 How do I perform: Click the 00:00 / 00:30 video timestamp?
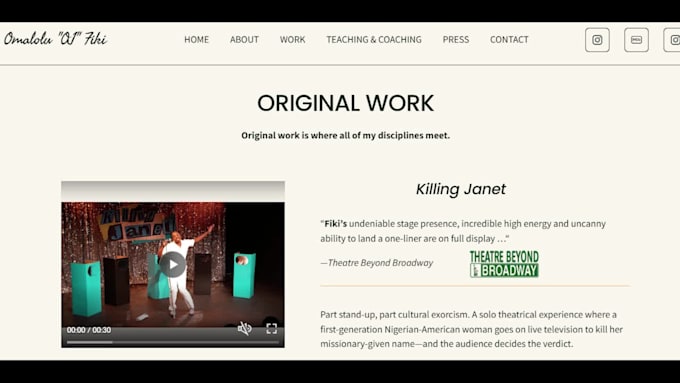point(89,330)
